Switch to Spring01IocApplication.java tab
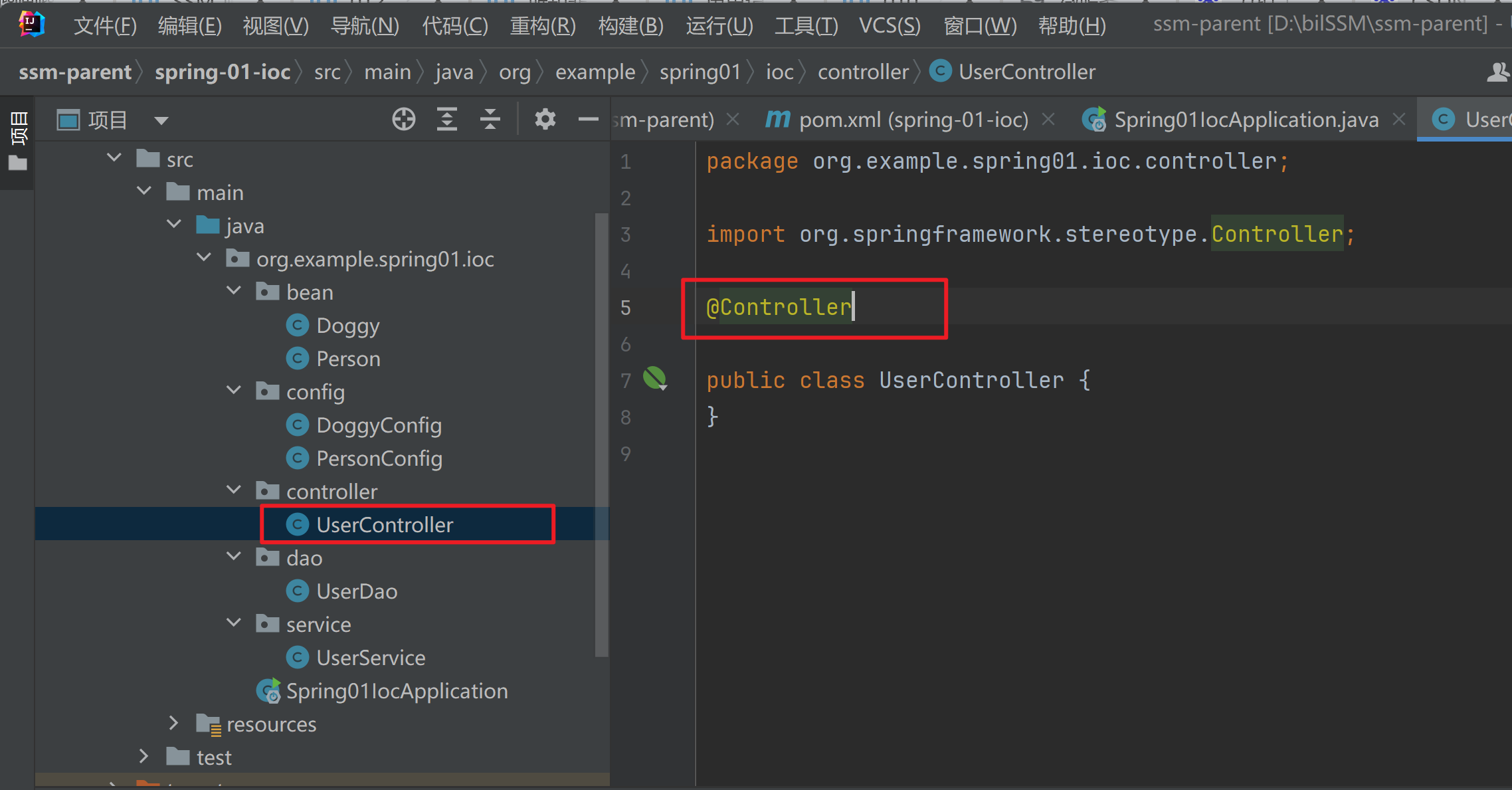The image size is (1512, 790). (1245, 120)
